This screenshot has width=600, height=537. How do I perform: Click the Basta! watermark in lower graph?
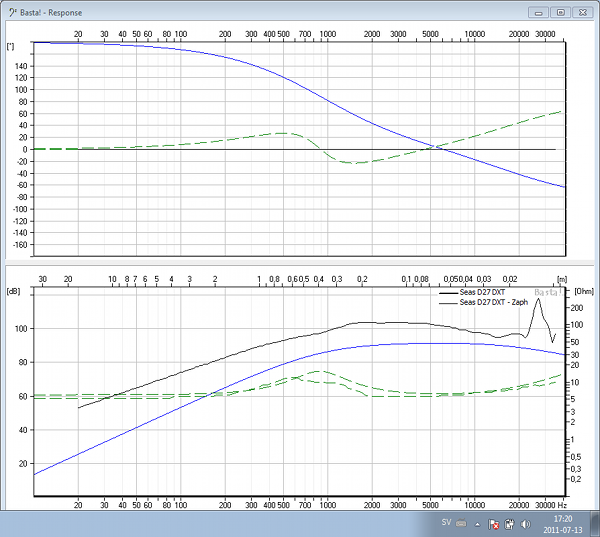(x=547, y=293)
